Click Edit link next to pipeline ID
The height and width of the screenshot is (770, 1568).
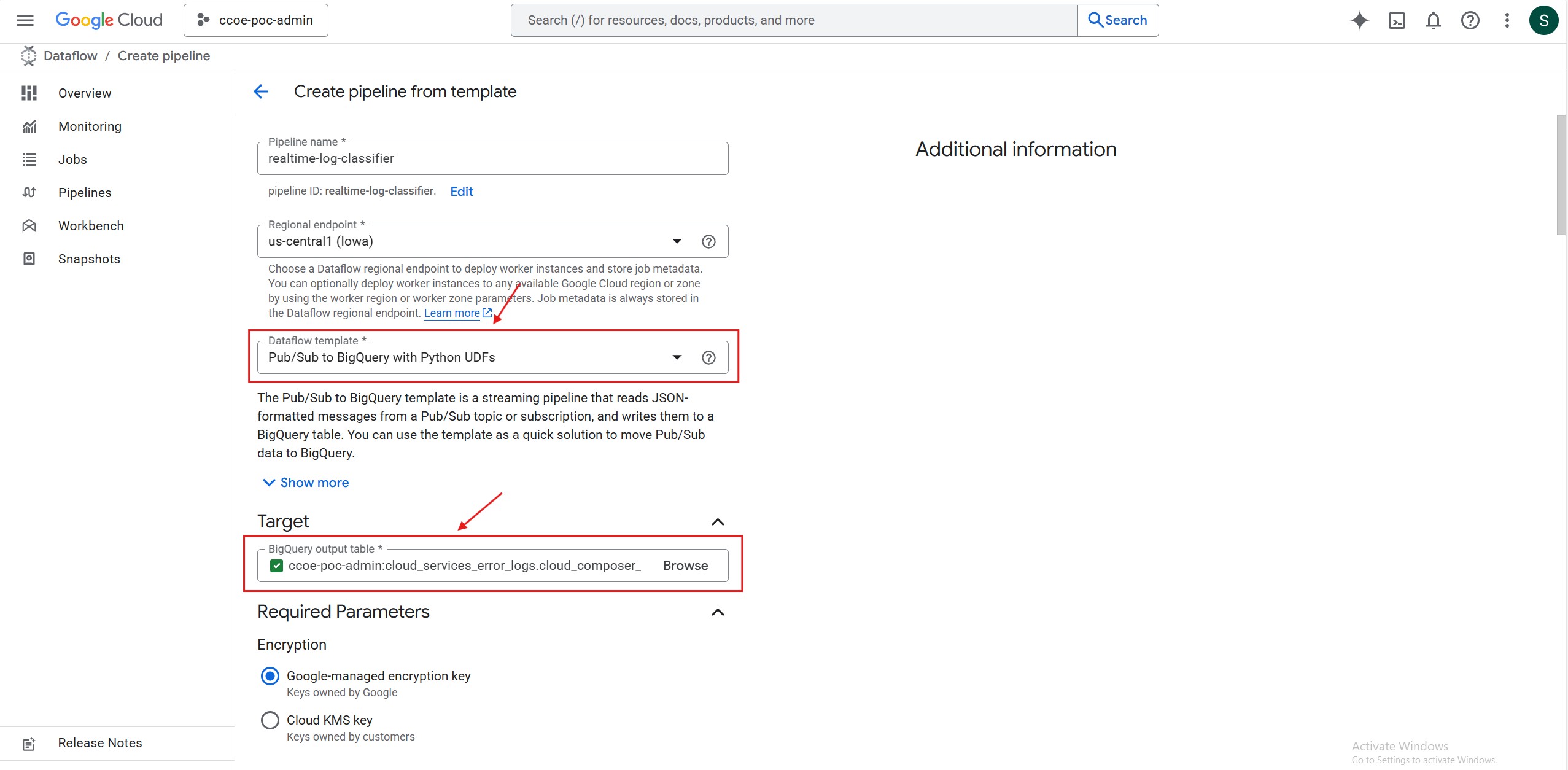(461, 192)
